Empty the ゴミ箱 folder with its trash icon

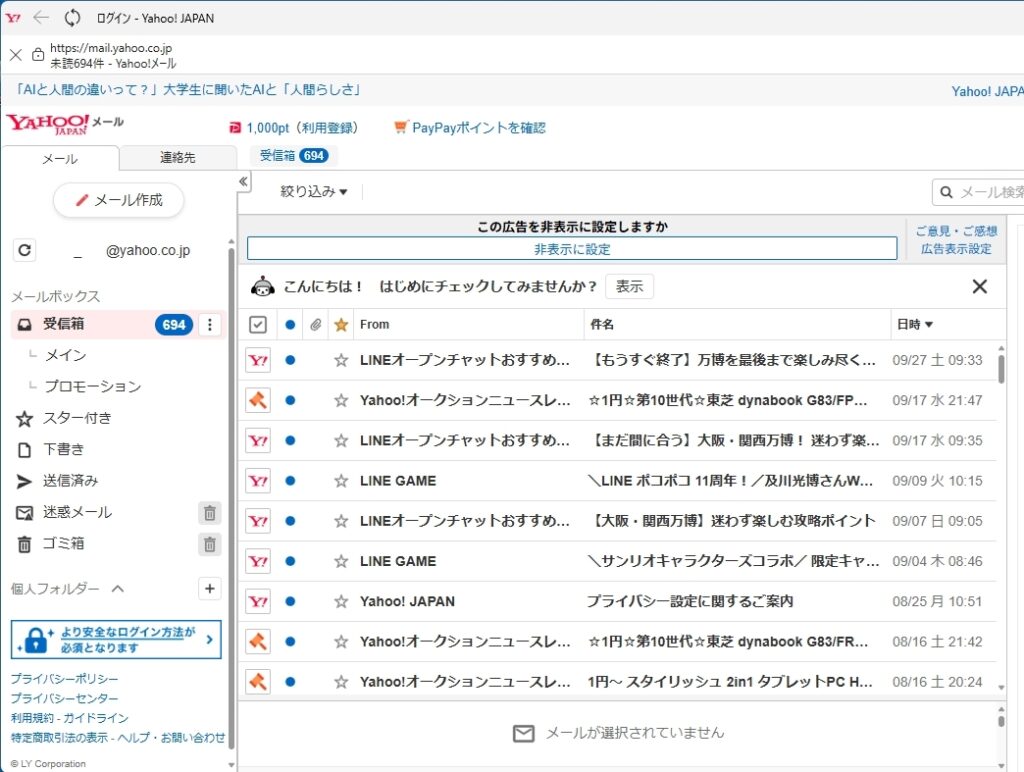[x=209, y=545]
